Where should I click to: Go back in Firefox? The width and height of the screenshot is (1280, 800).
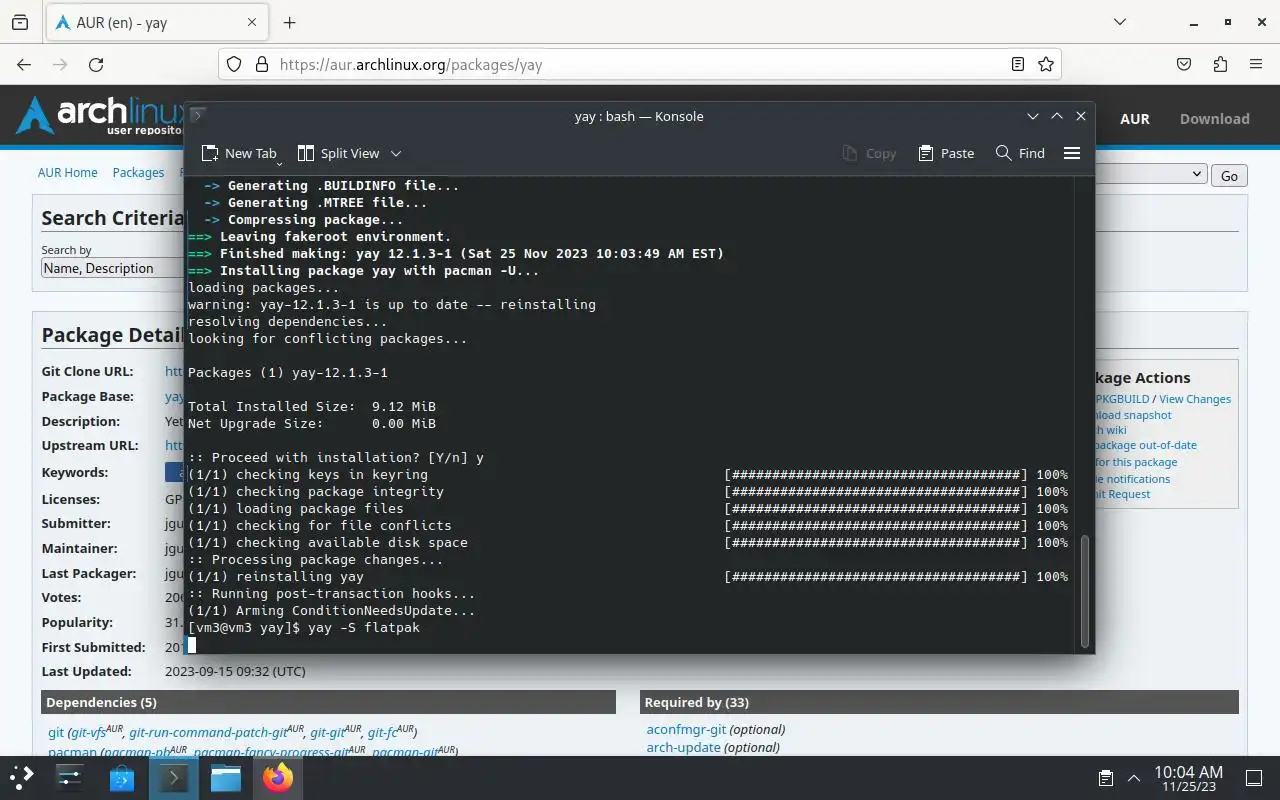tap(24, 64)
